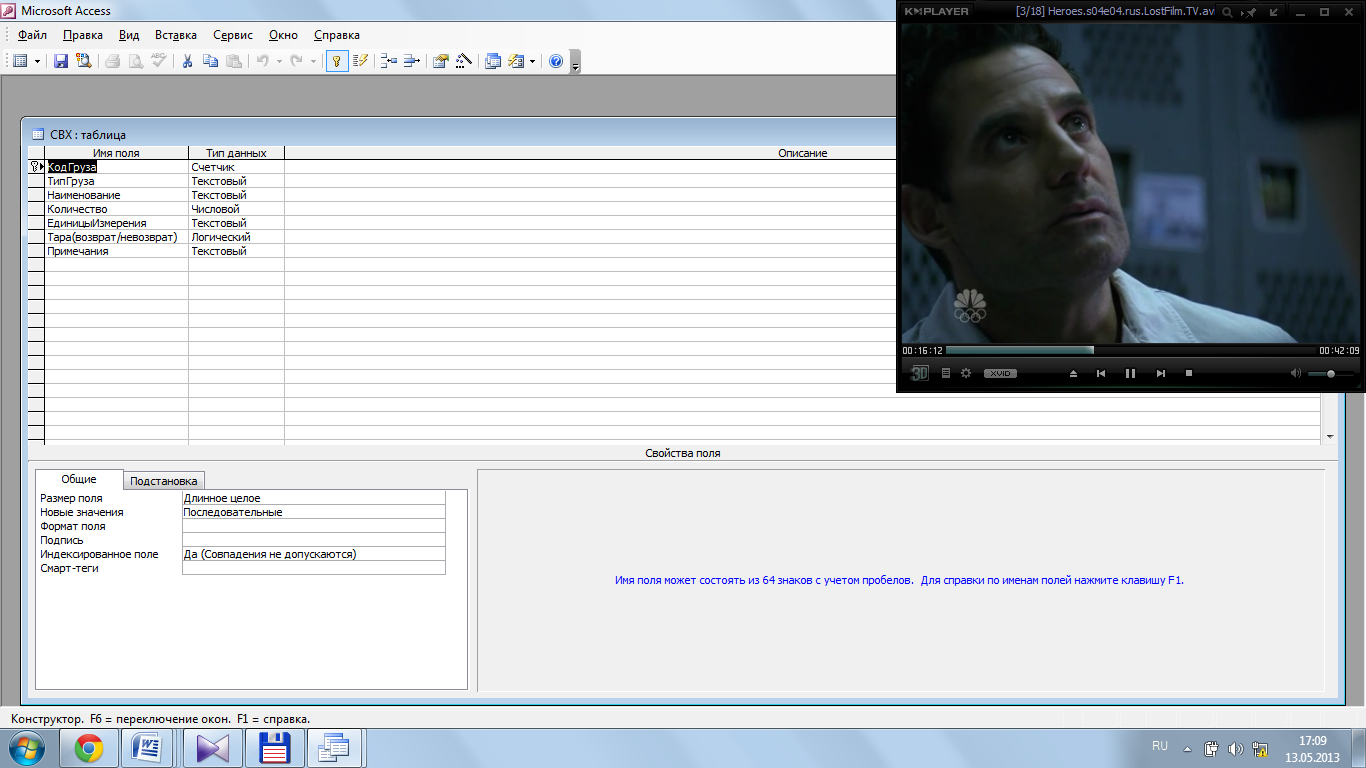The image size is (1366, 768).
Task: Open the Окно menu
Action: [x=283, y=35]
